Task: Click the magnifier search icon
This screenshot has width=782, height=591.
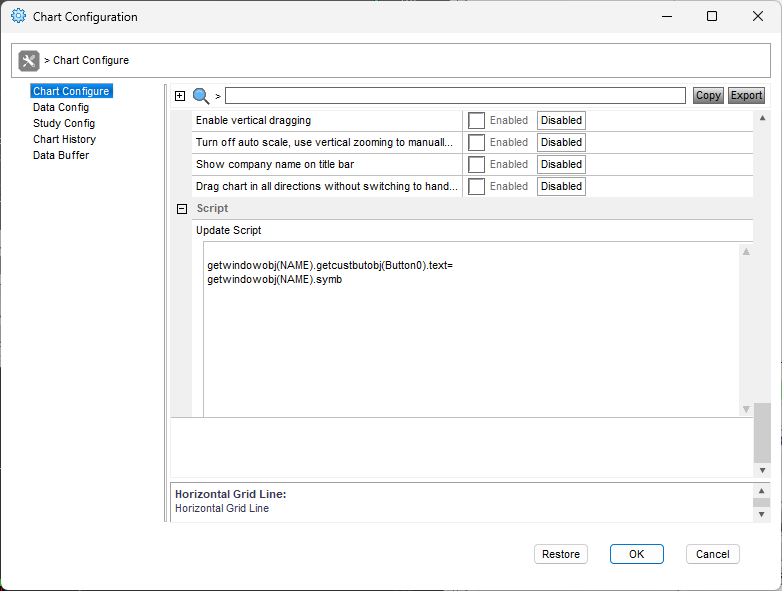Action: [201, 96]
